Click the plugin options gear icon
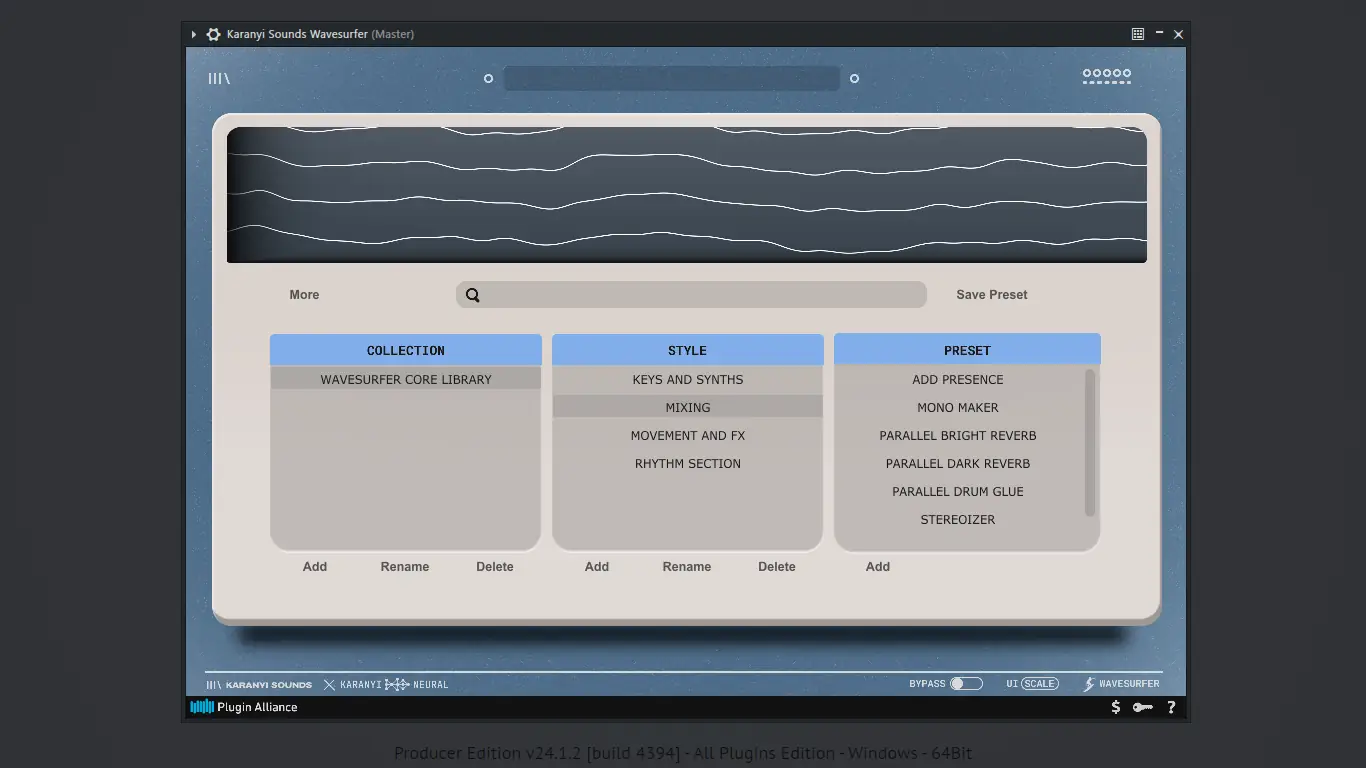 click(x=213, y=34)
